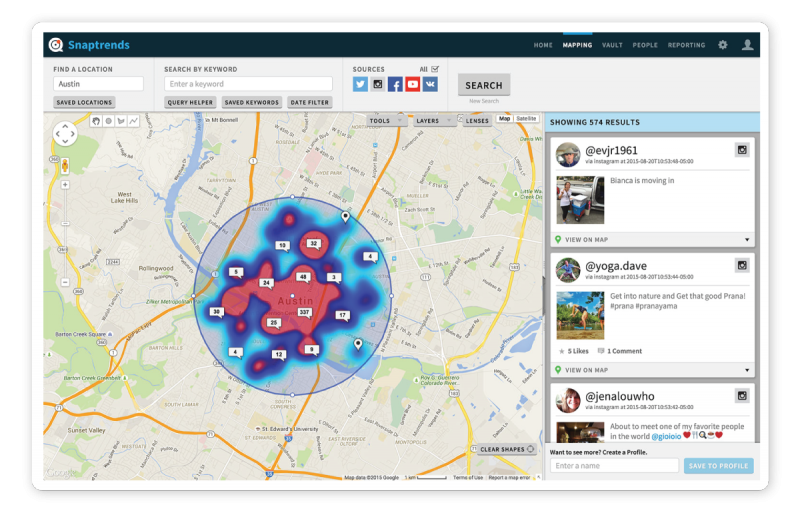Viewport: 800px width, 529px height.
Task: Open the Vault tab
Action: 612,45
